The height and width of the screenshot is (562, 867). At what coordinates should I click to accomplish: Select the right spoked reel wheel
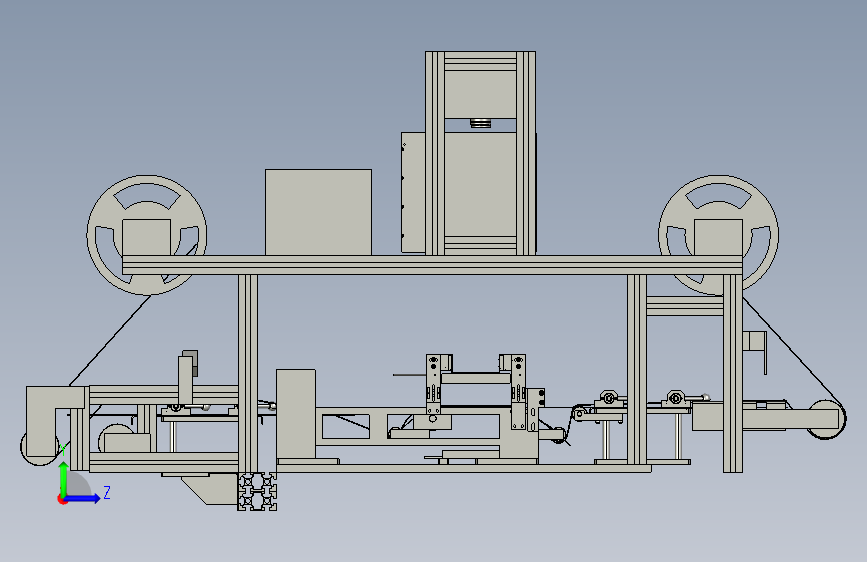718,235
